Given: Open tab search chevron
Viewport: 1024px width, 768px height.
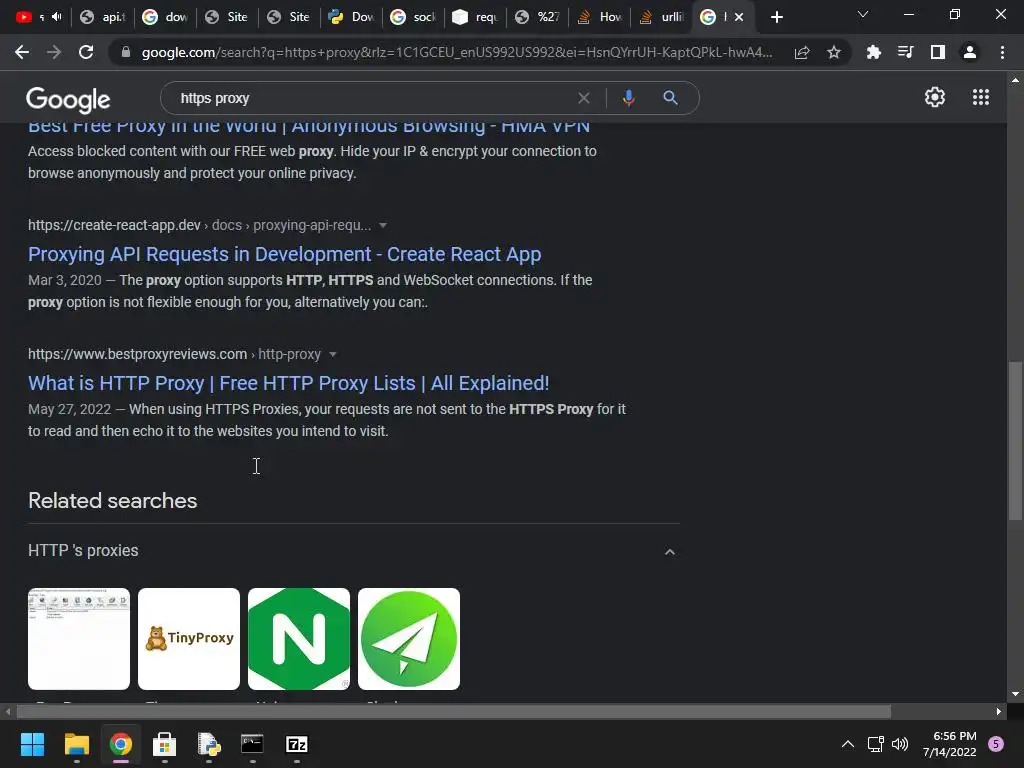Looking at the screenshot, I should tap(863, 14).
